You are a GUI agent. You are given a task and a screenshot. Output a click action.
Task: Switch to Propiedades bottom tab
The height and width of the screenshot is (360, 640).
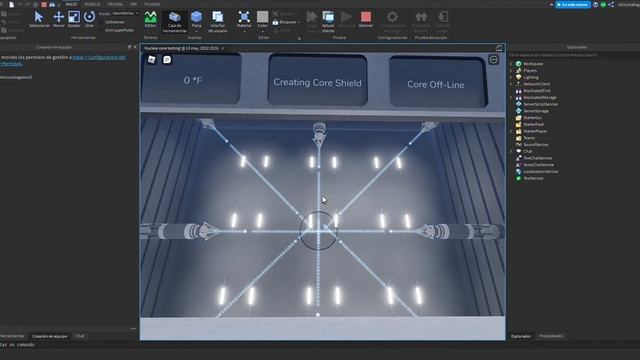point(551,336)
